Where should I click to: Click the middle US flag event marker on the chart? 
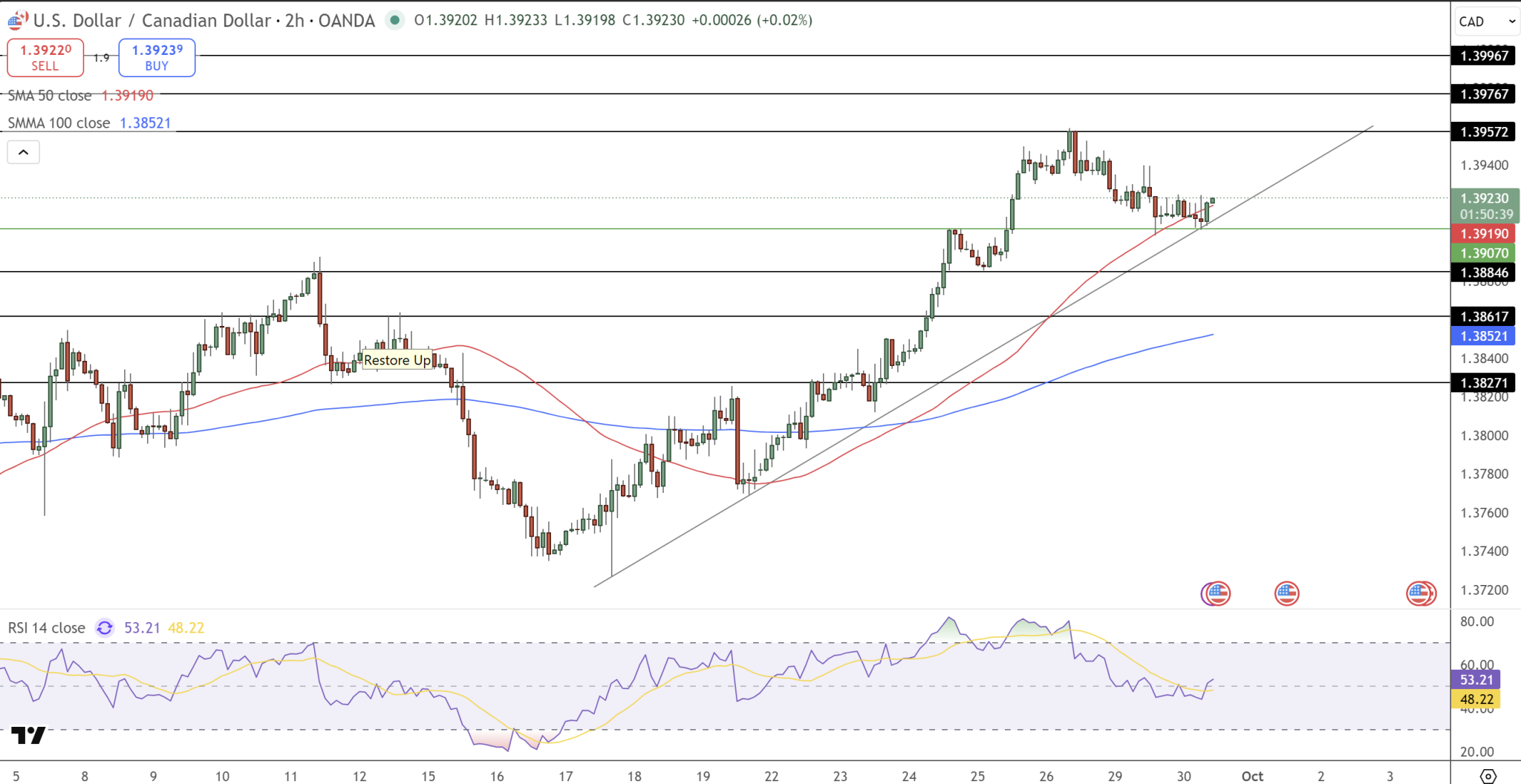pos(1289,593)
